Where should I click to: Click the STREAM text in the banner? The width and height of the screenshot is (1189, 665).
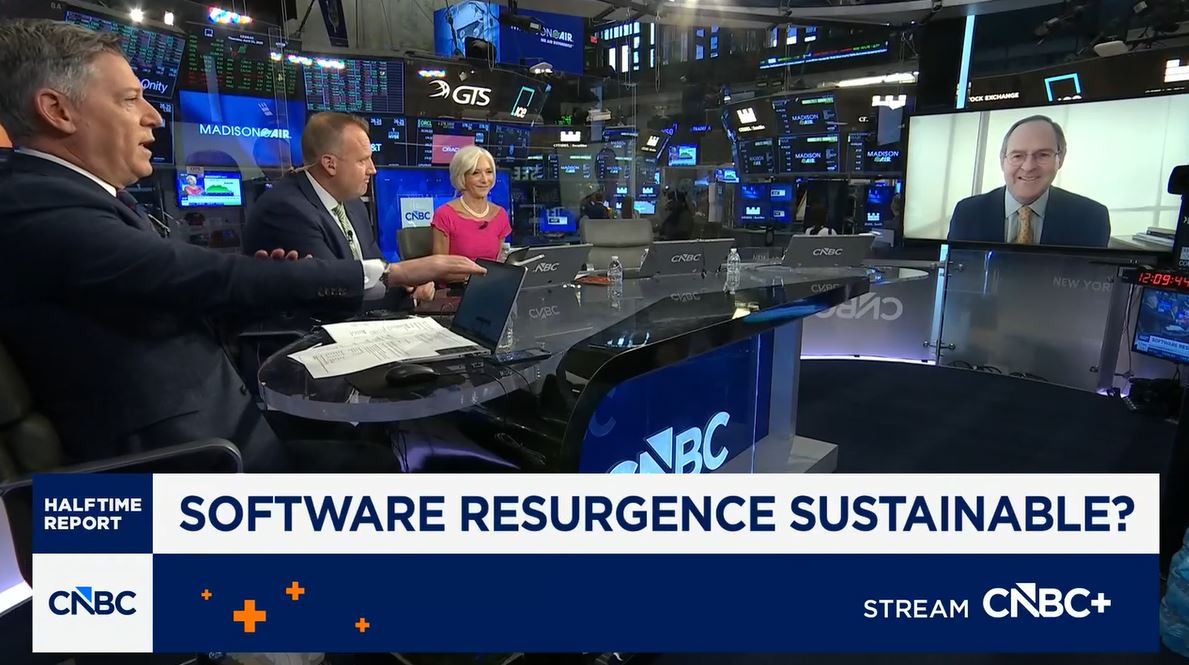[915, 608]
